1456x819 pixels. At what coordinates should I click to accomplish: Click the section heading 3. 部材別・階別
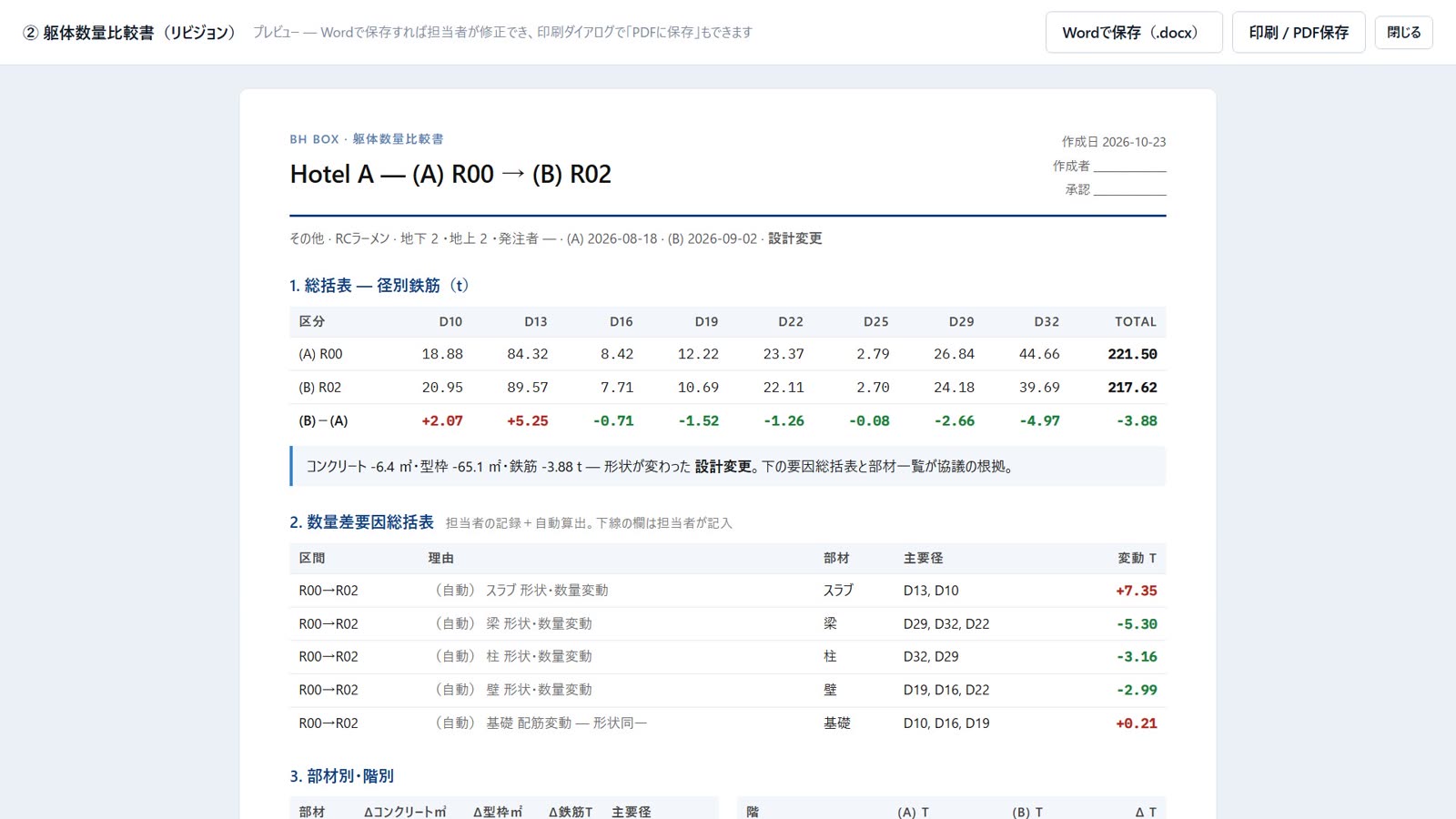coord(341,776)
